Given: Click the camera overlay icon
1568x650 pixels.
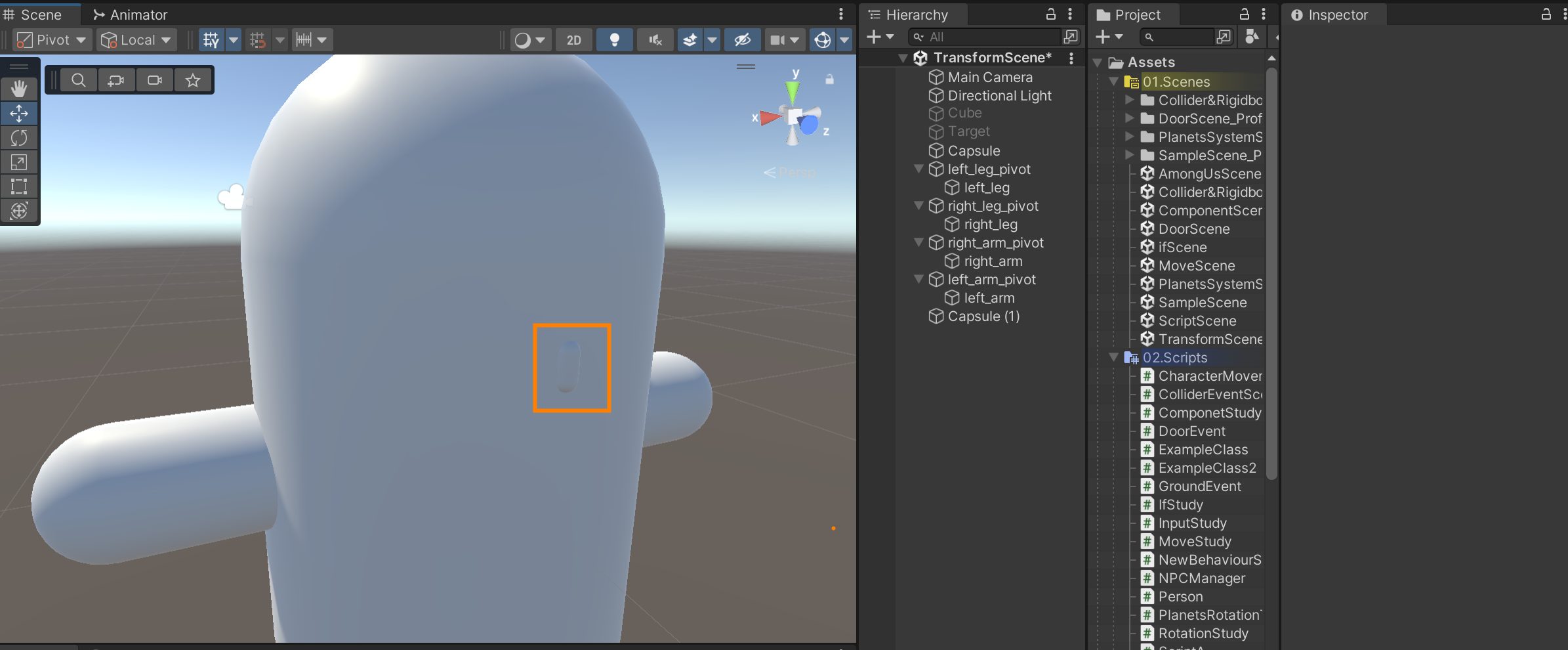Looking at the screenshot, I should coord(155,80).
